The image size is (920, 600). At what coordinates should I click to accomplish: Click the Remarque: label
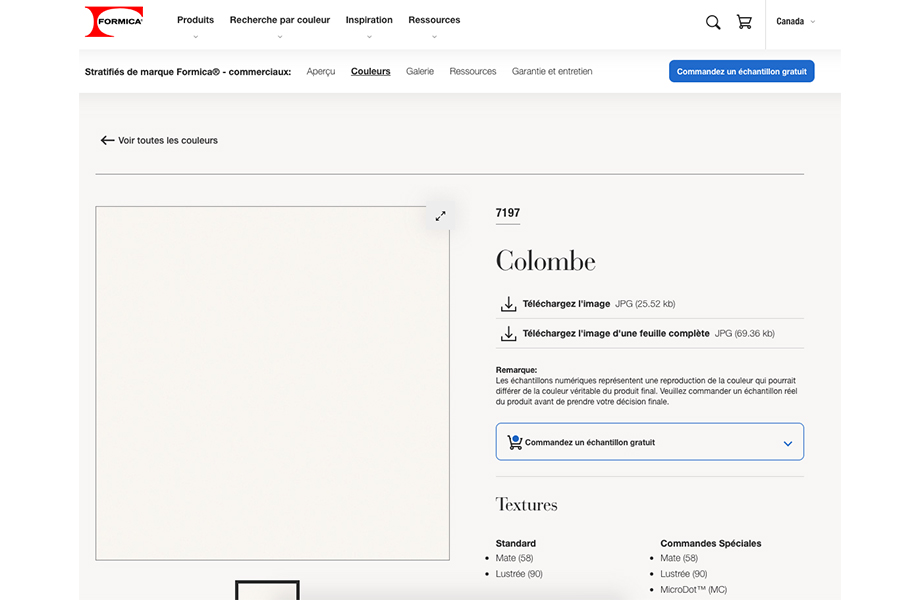point(516,370)
